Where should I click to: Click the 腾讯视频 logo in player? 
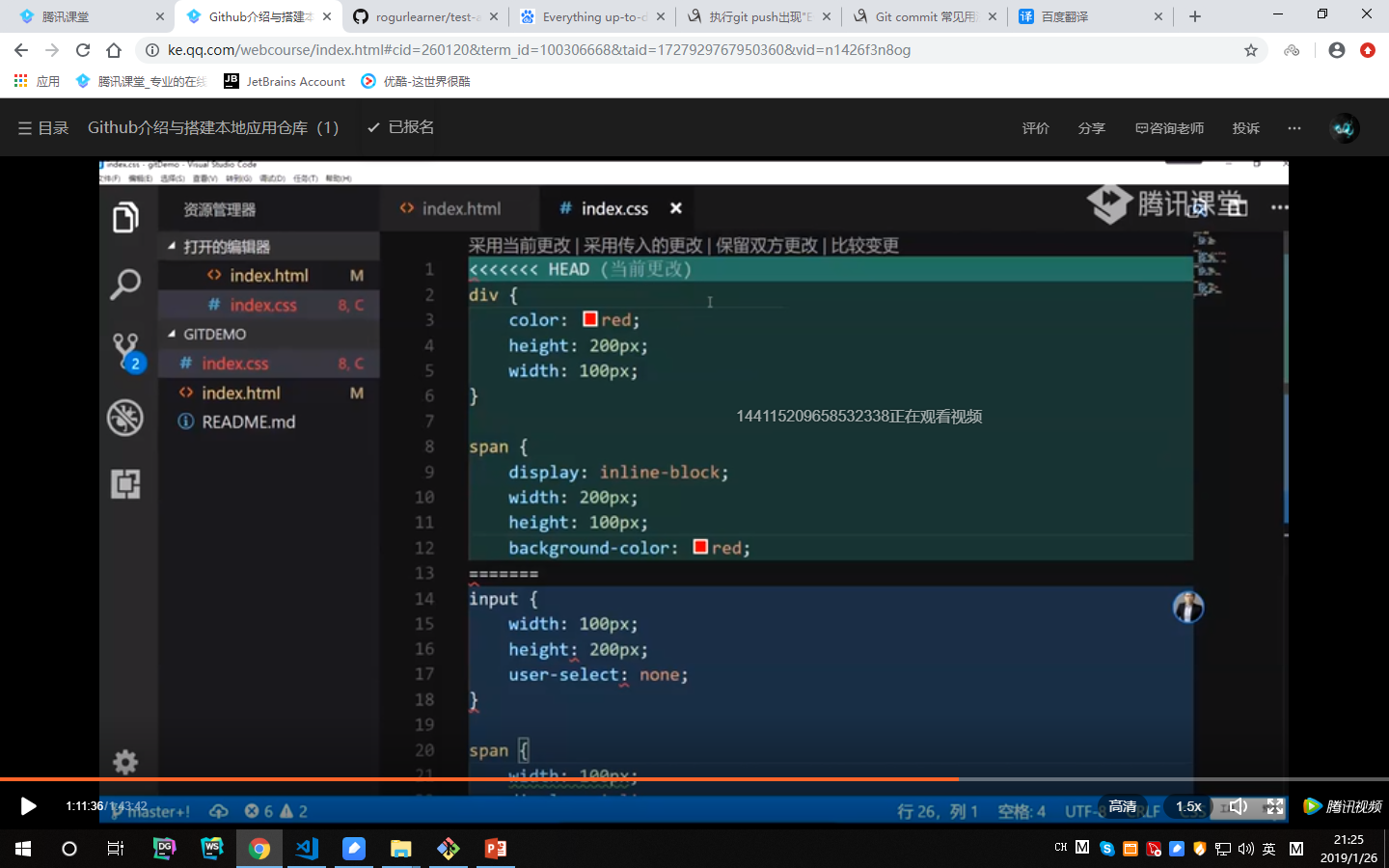click(x=1343, y=806)
